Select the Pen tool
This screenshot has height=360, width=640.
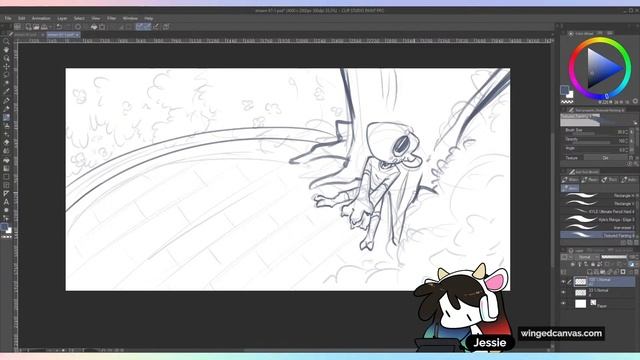click(6, 100)
